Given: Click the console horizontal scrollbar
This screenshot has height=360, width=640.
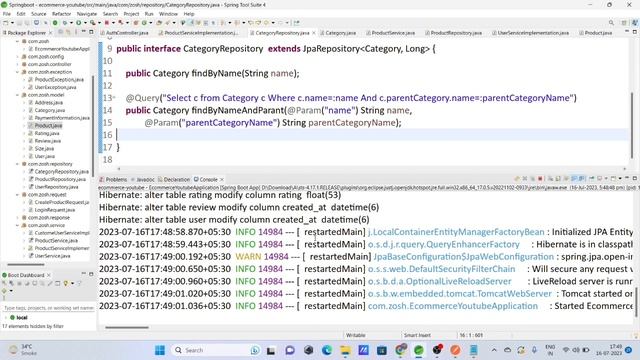Looking at the screenshot, I should (127, 327).
